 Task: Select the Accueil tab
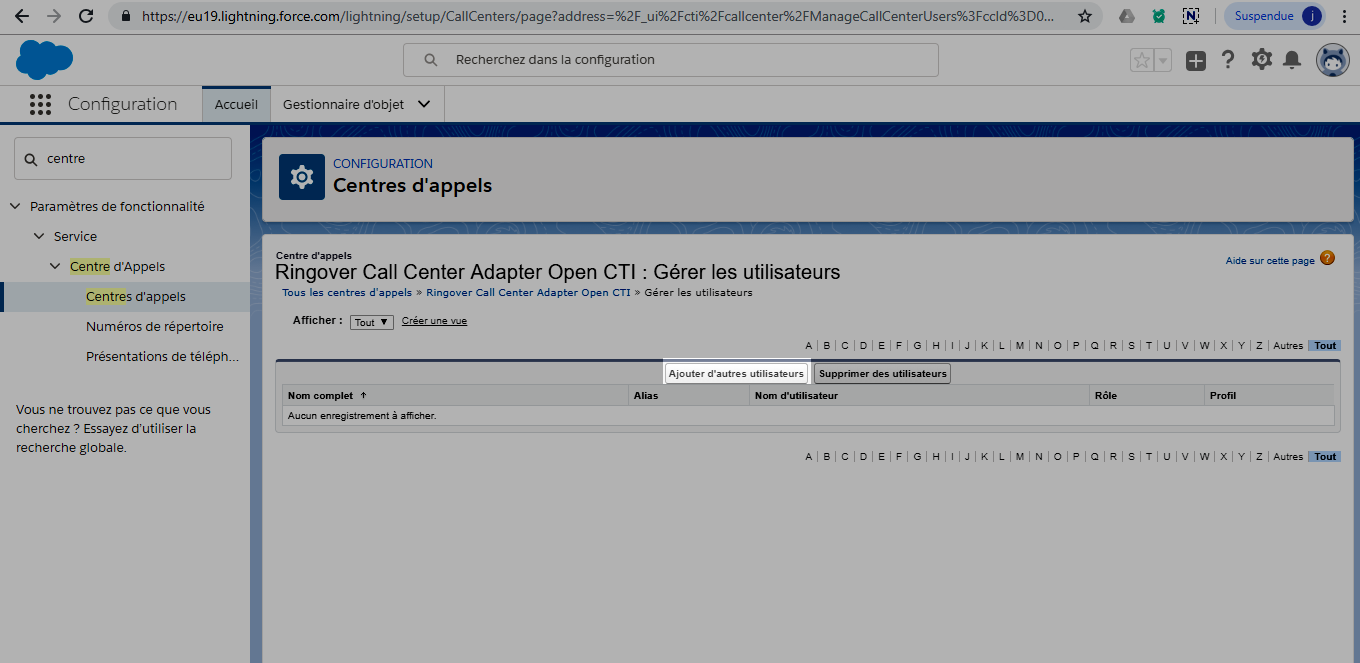pos(236,104)
